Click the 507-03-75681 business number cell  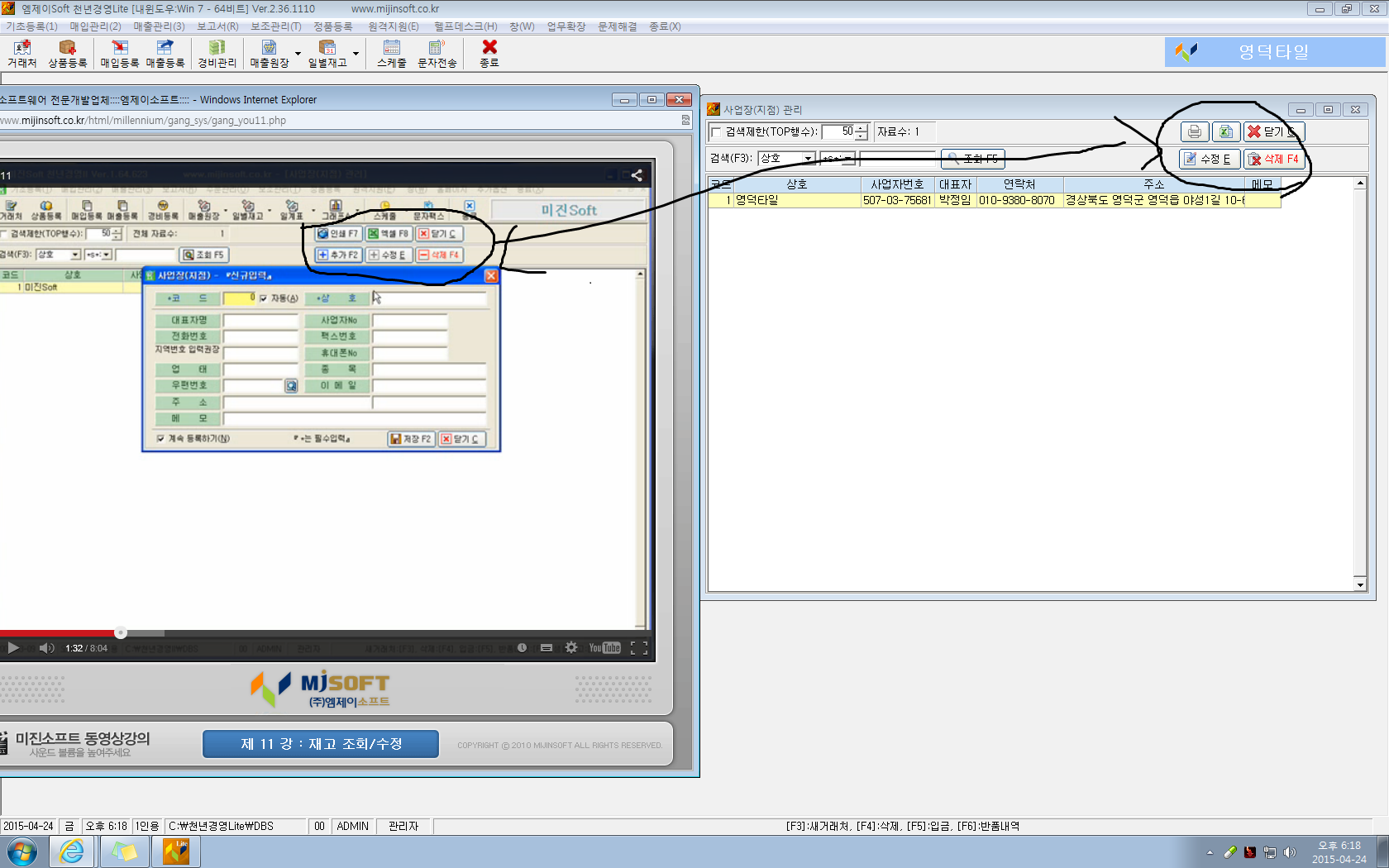(x=897, y=200)
